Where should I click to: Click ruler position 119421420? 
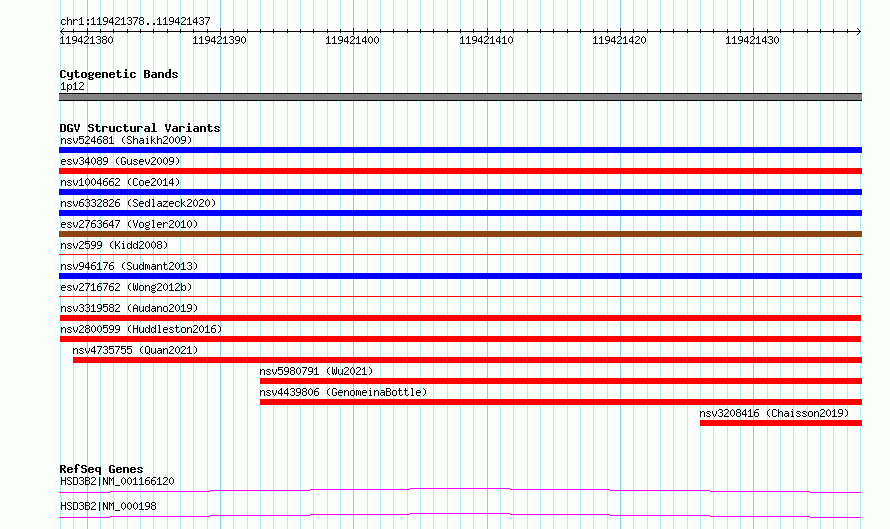click(619, 40)
